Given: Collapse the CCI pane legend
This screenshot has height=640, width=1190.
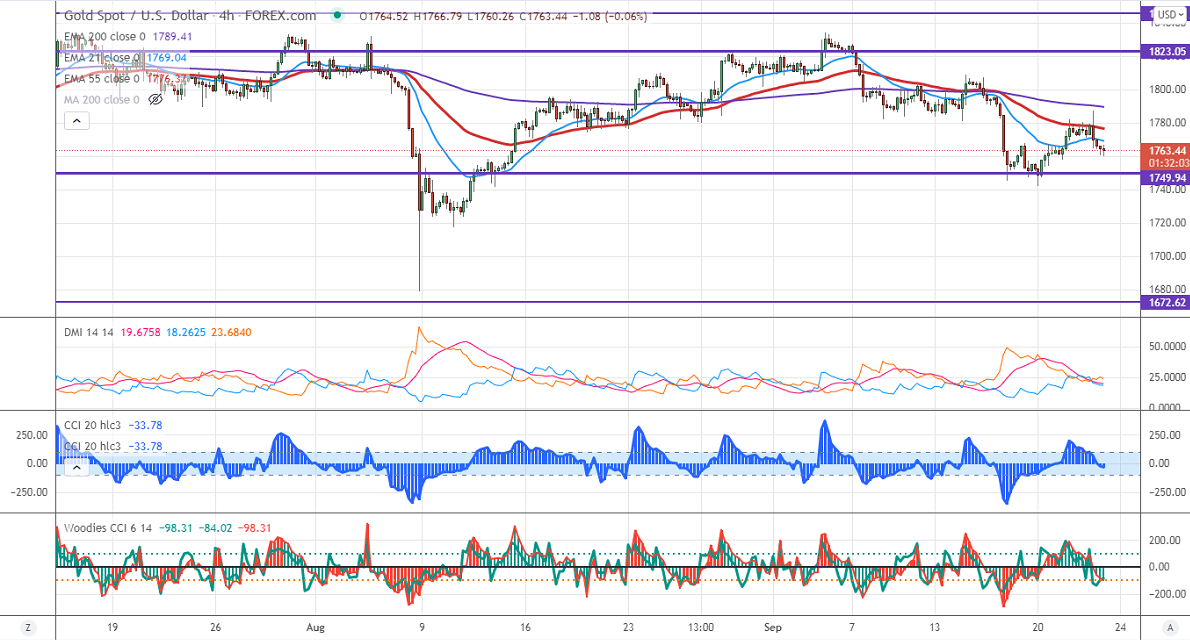Looking at the screenshot, I should pos(77,467).
